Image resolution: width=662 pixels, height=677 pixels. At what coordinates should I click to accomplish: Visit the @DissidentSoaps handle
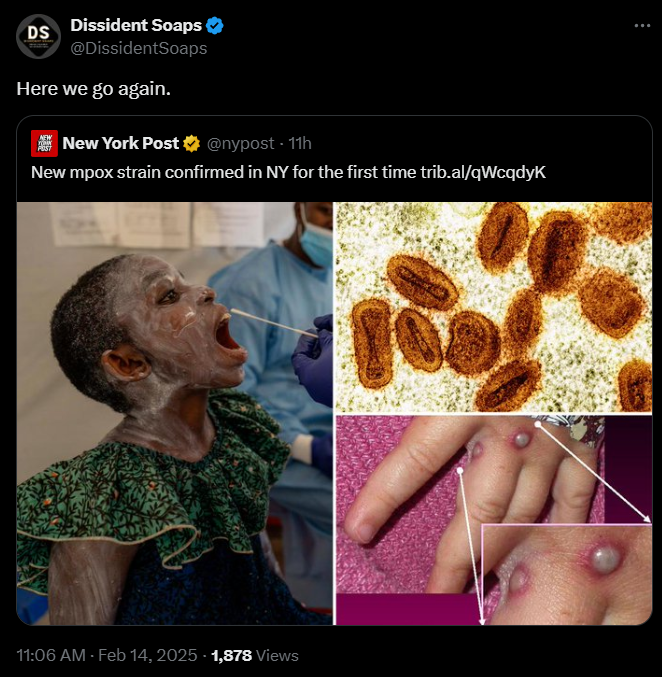click(138, 47)
